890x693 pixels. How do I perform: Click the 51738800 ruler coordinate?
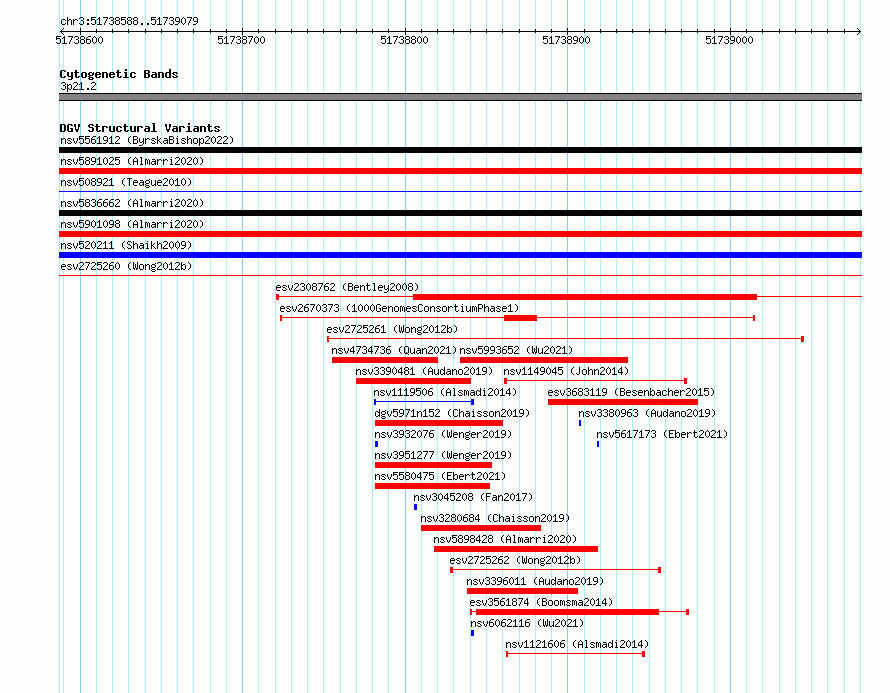[x=404, y=40]
